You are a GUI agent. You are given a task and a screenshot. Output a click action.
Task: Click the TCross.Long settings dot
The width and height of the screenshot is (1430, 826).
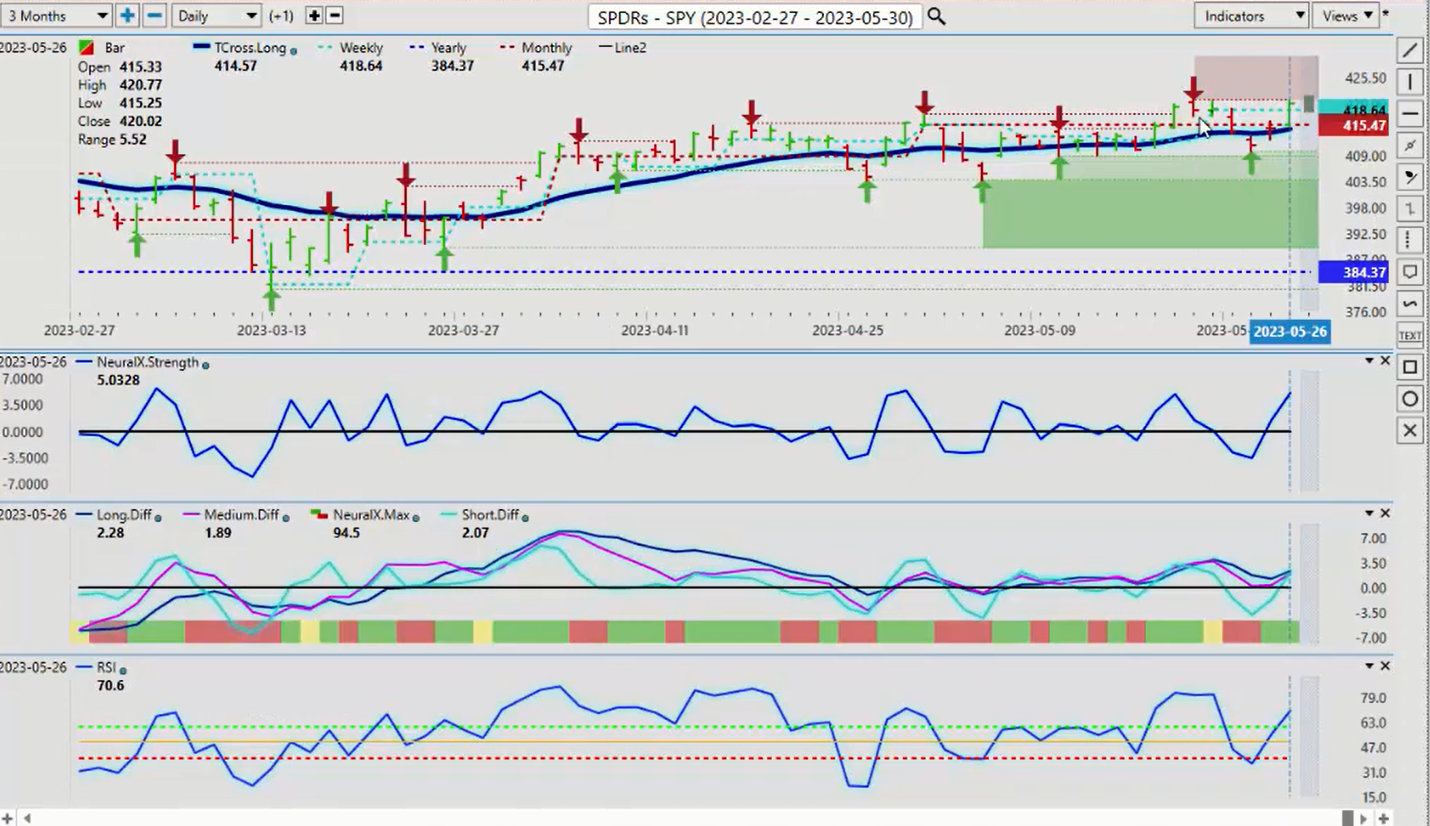coord(293,50)
